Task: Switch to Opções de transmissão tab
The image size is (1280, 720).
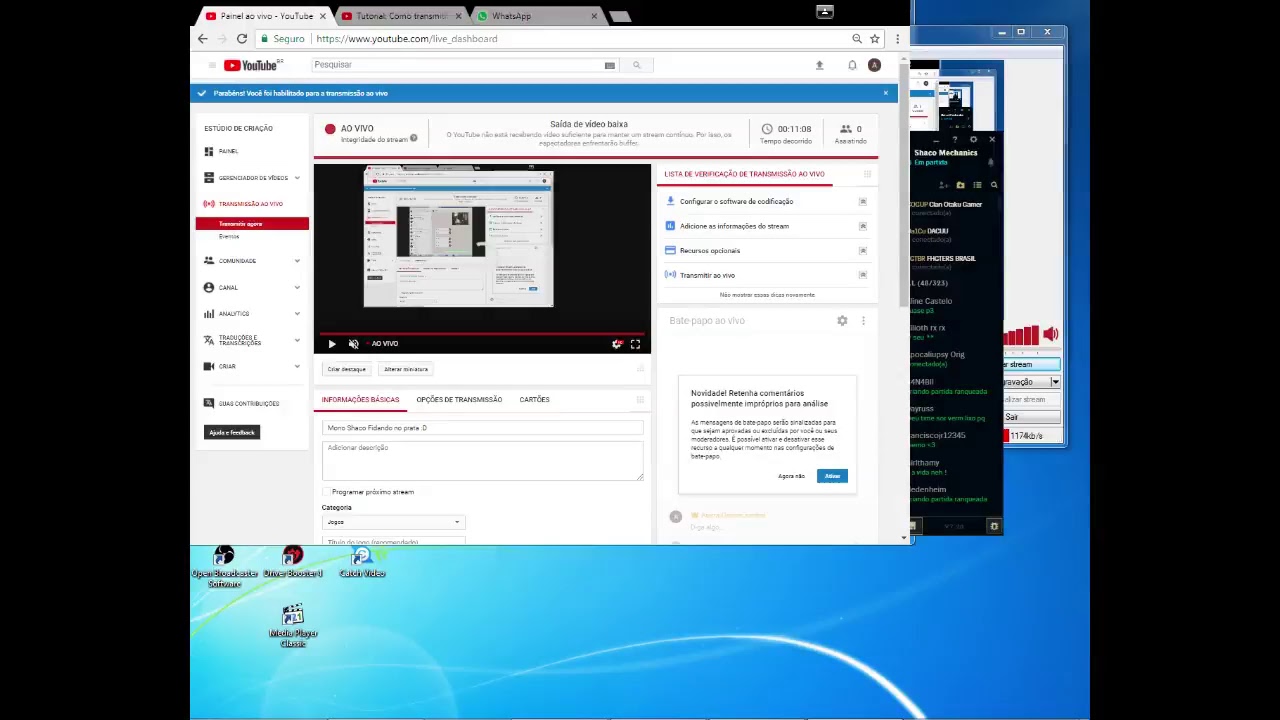Action: pyautogui.click(x=459, y=399)
